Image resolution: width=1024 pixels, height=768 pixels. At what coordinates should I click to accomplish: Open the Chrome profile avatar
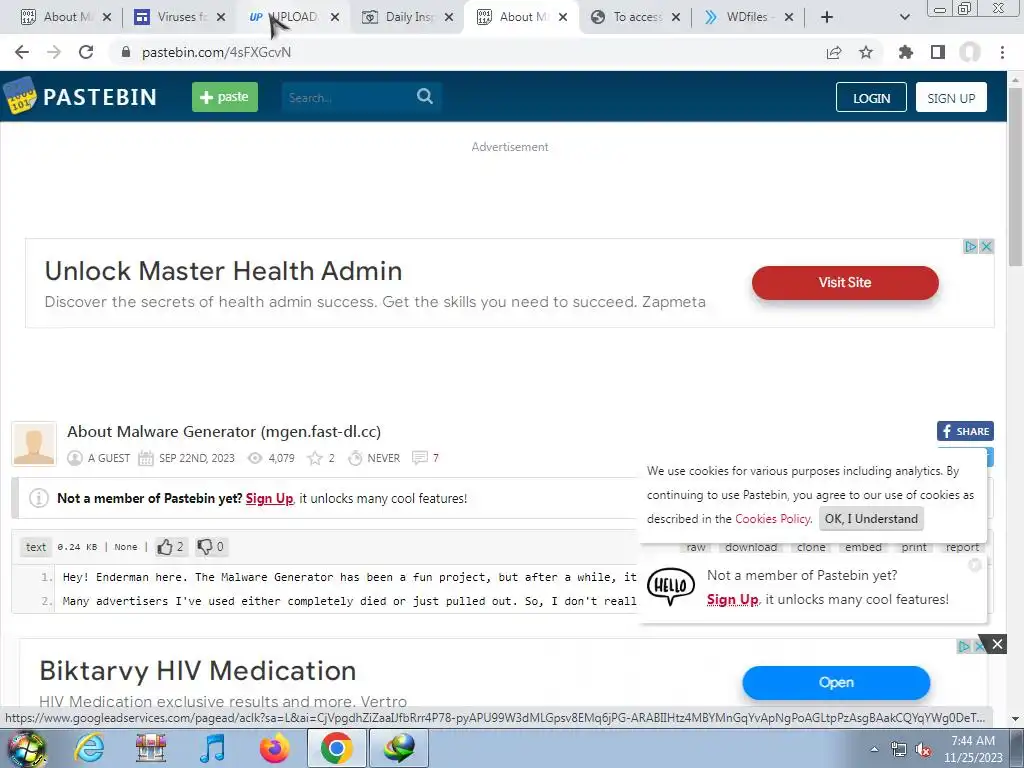pyautogui.click(x=970, y=52)
